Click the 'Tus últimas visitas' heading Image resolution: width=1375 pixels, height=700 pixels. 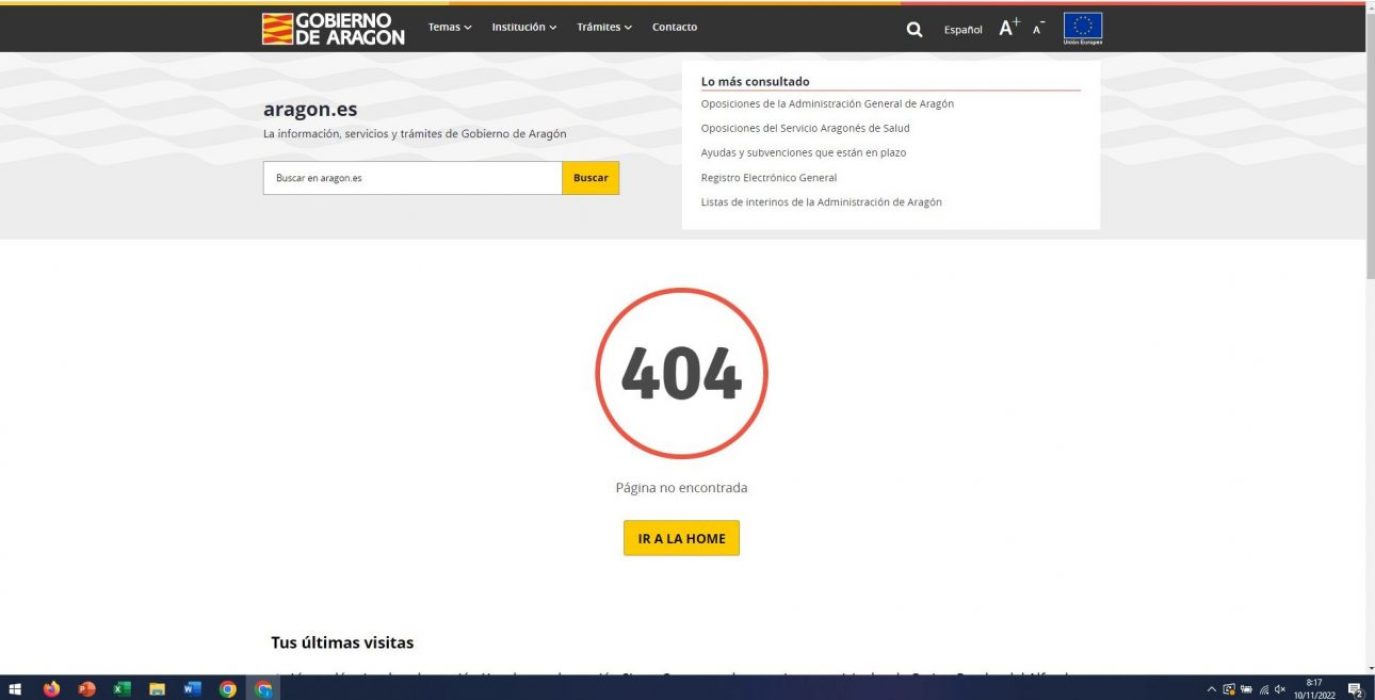(x=342, y=642)
